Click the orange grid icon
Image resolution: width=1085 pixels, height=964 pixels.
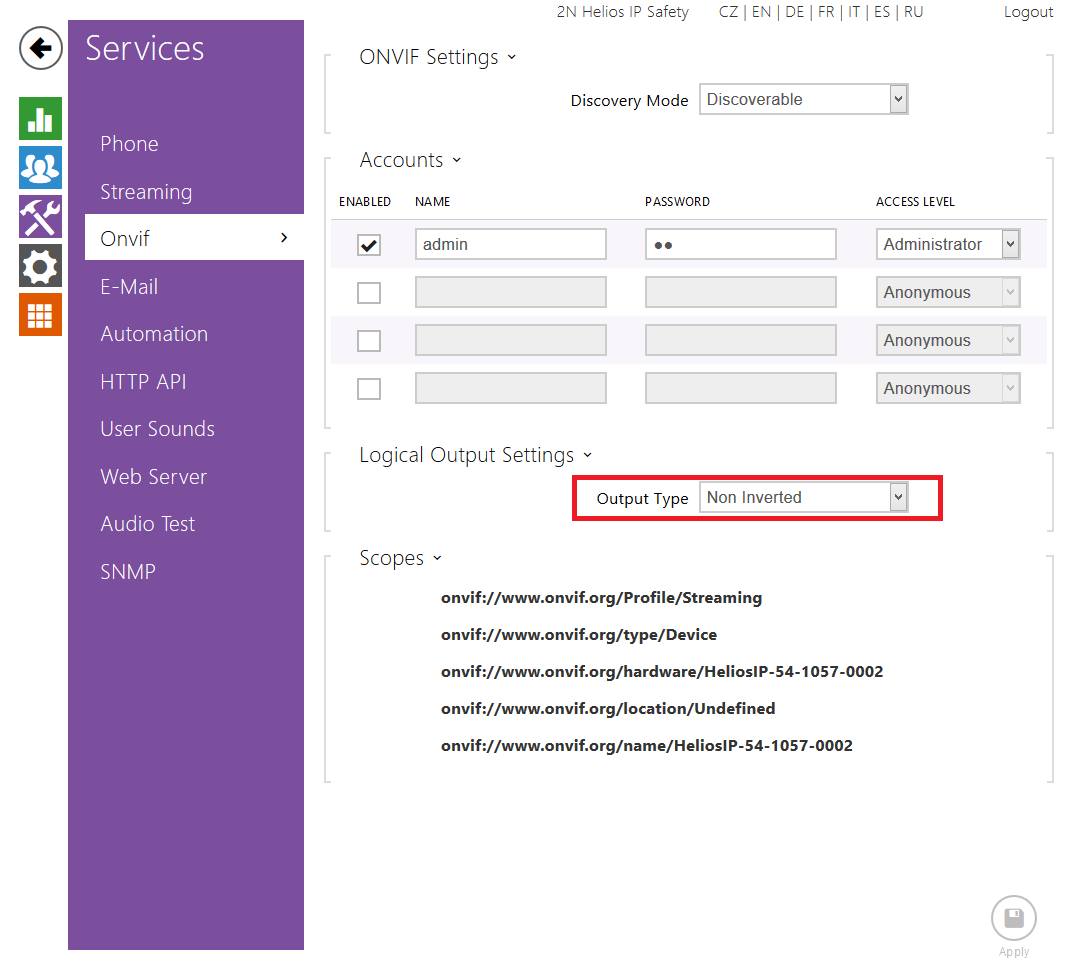pyautogui.click(x=40, y=315)
